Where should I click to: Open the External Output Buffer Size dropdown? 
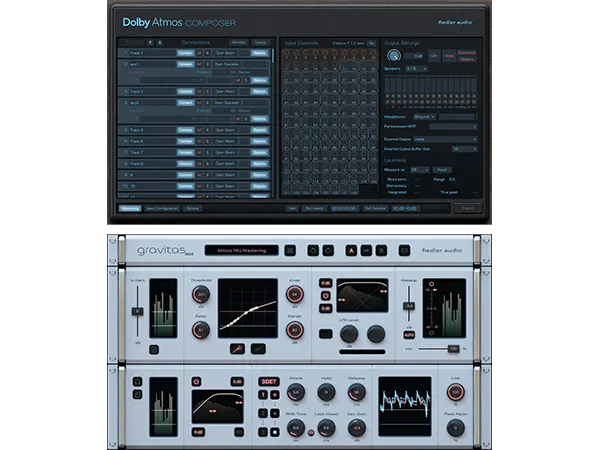[x=464, y=149]
